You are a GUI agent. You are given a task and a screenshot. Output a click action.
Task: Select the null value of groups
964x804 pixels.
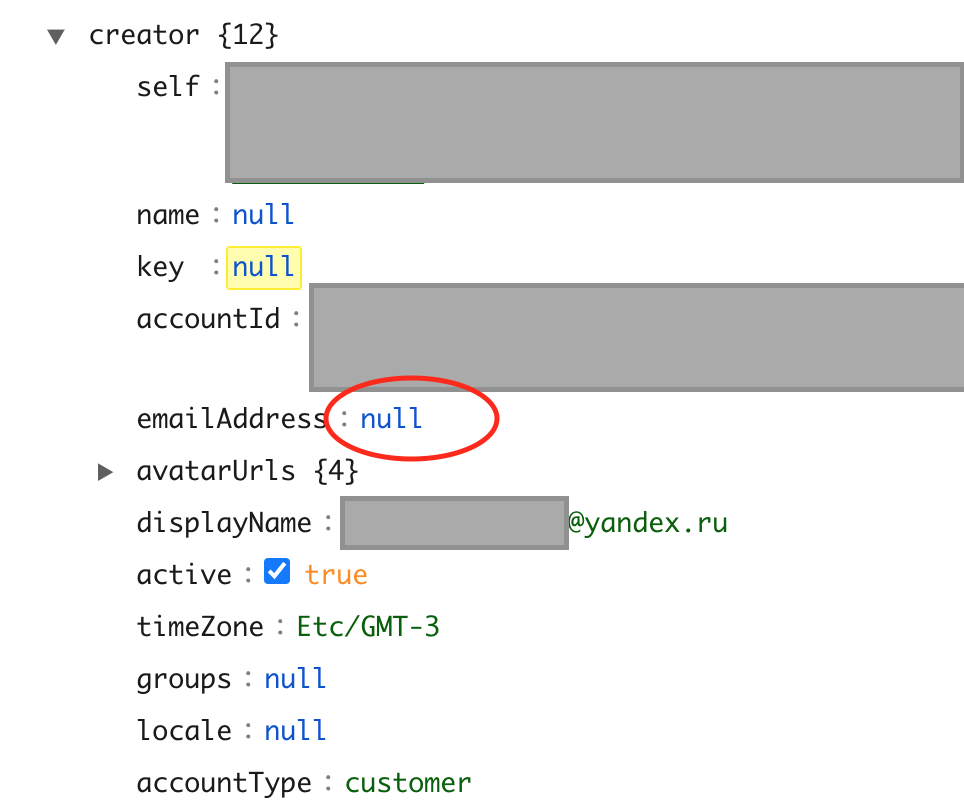click(295, 679)
